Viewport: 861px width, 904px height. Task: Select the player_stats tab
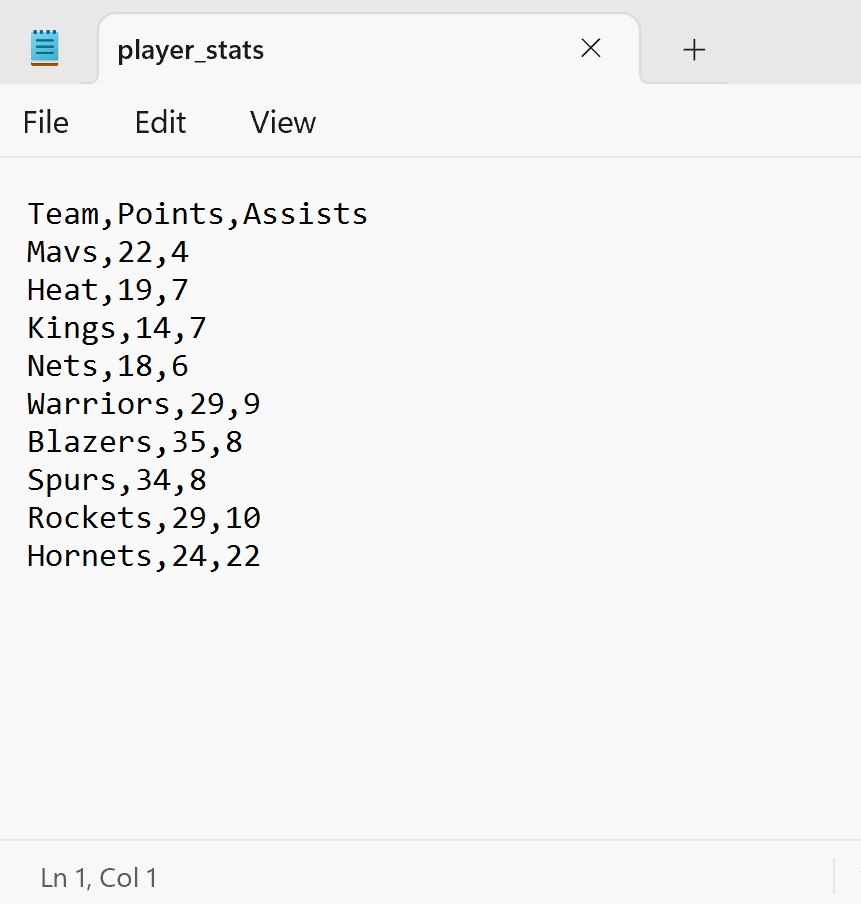369,50
